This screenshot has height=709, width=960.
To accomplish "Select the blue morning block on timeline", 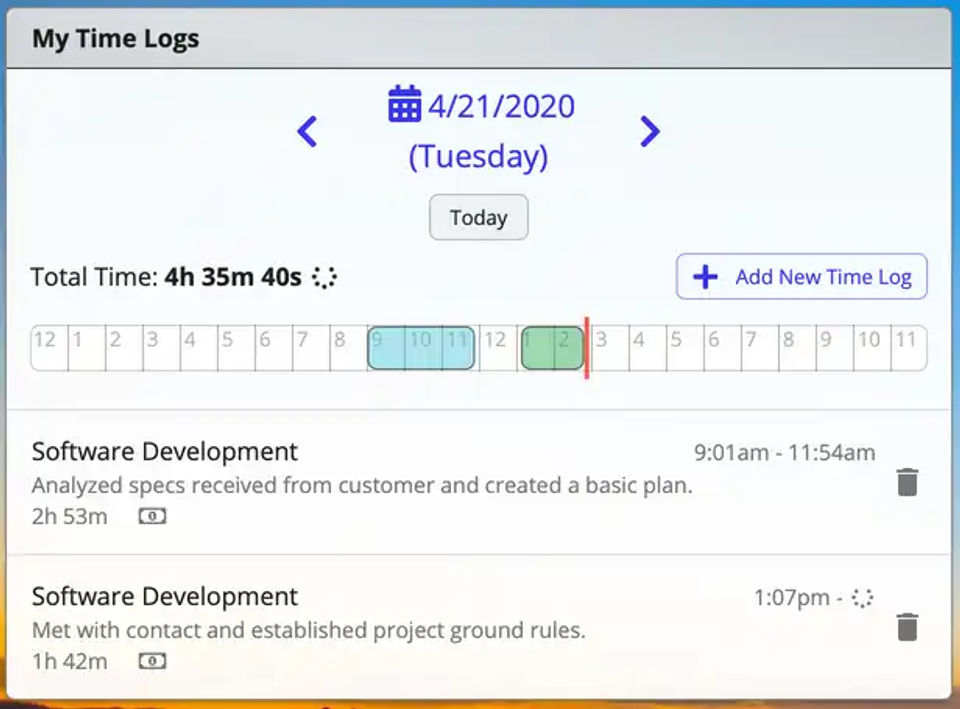I will pos(421,348).
